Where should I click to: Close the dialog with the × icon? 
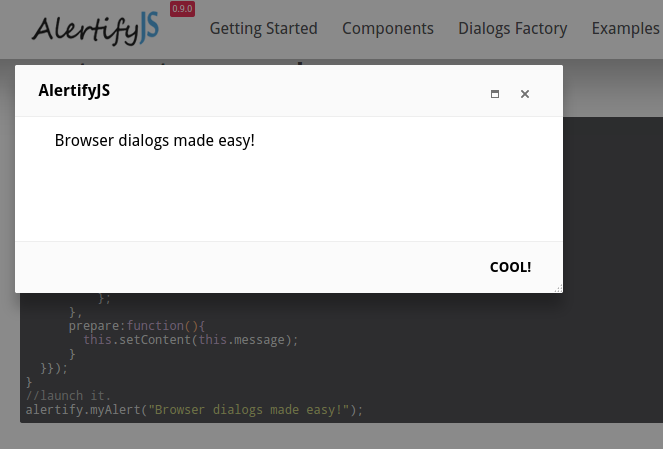pos(525,94)
